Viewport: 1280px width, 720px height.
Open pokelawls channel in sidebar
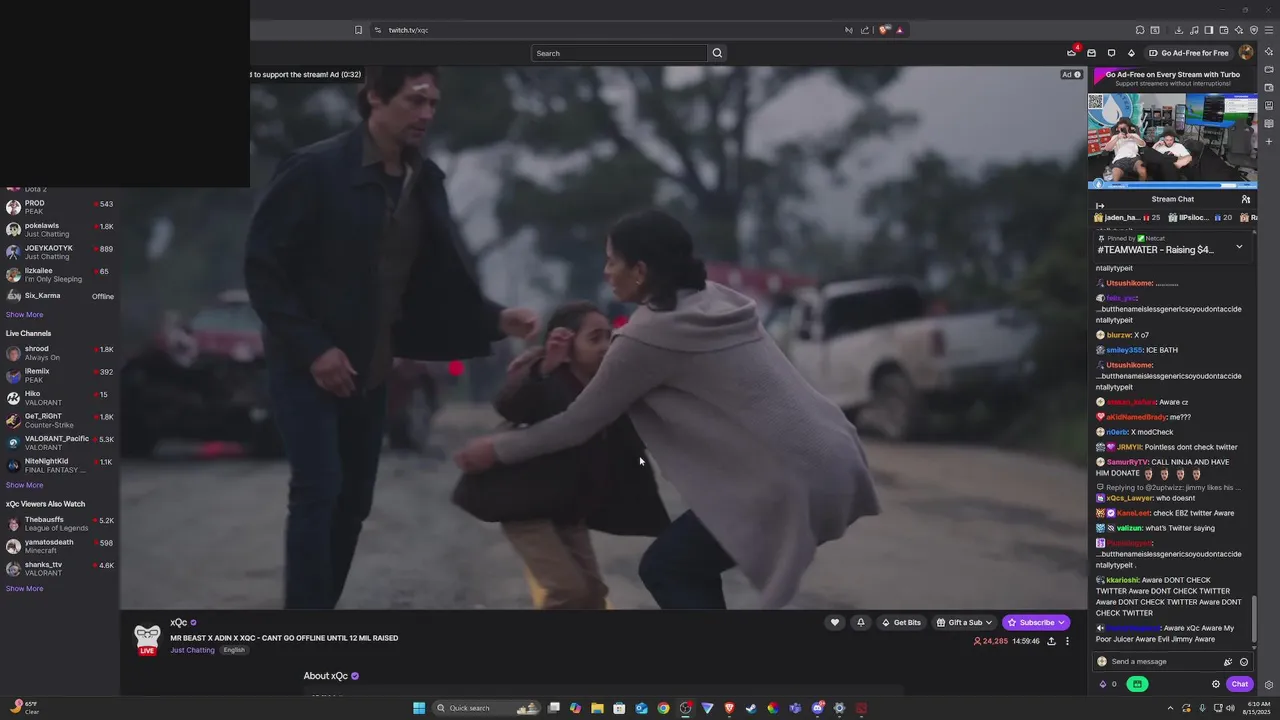point(60,230)
